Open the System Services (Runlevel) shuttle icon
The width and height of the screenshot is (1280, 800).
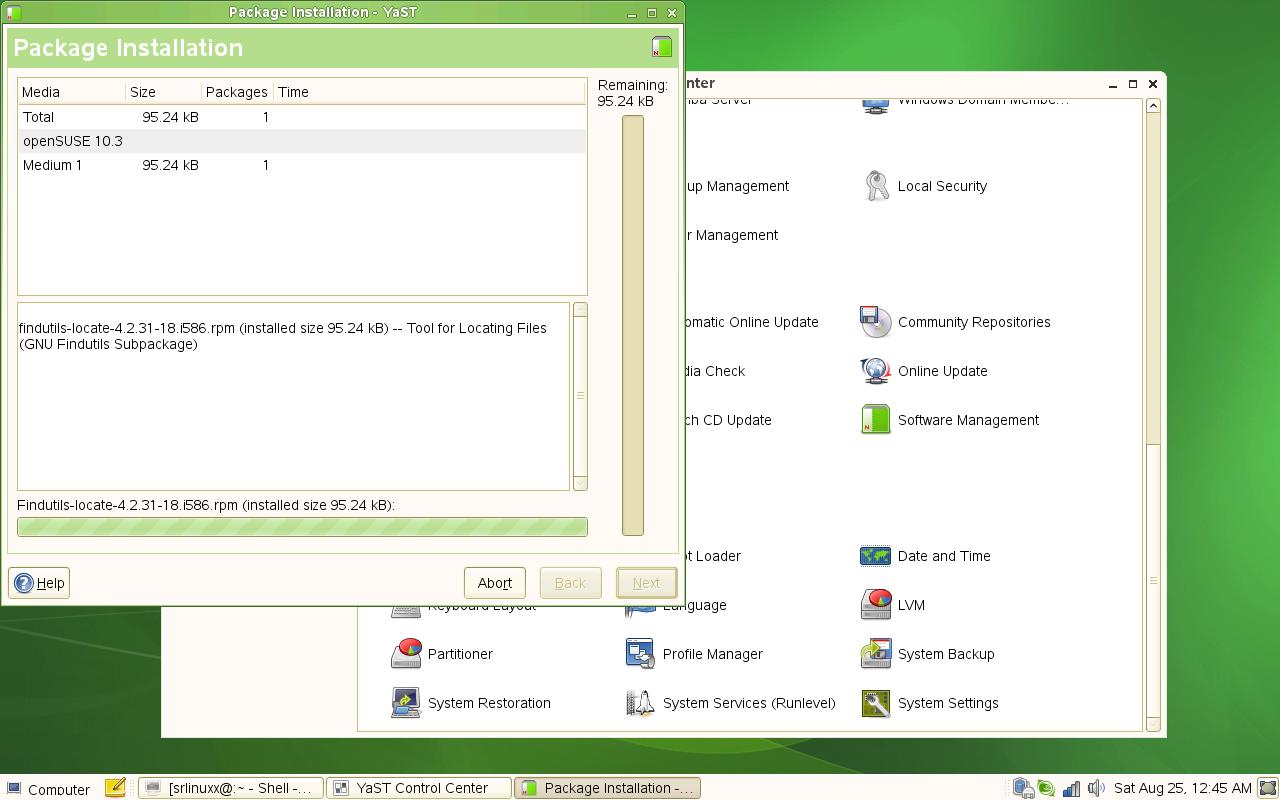point(641,703)
